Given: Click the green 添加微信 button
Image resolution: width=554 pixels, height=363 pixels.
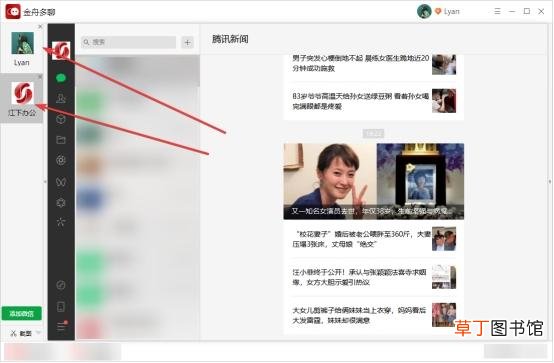Looking at the screenshot, I should point(22,314).
